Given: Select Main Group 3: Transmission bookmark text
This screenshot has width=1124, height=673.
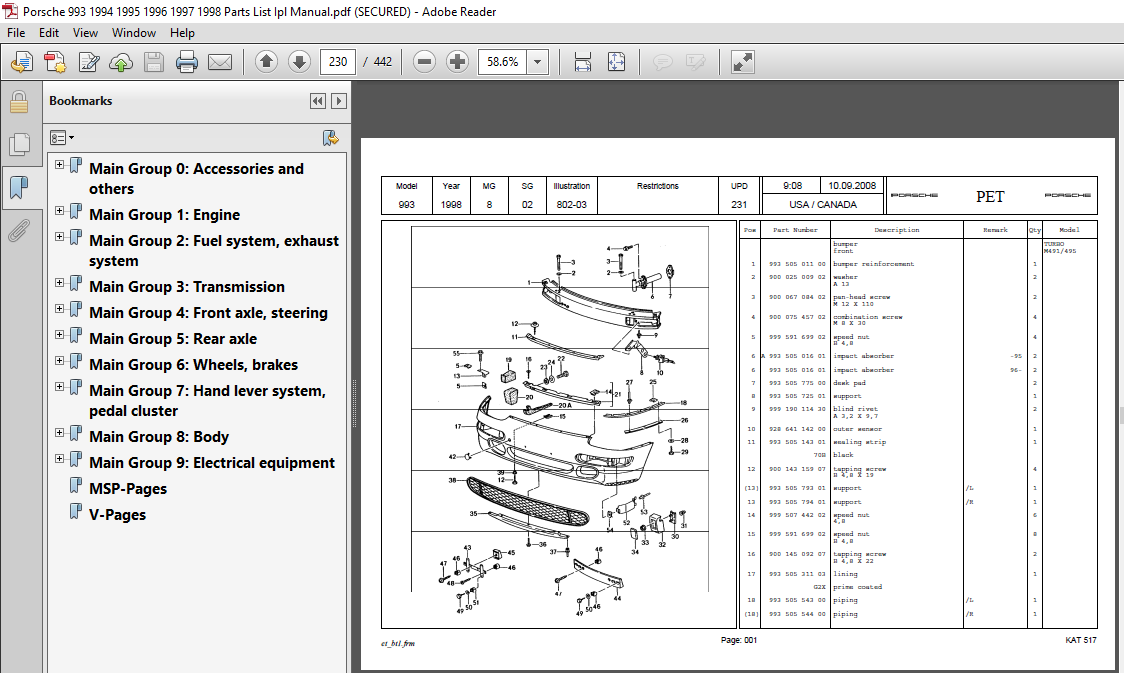Looking at the screenshot, I should [187, 287].
